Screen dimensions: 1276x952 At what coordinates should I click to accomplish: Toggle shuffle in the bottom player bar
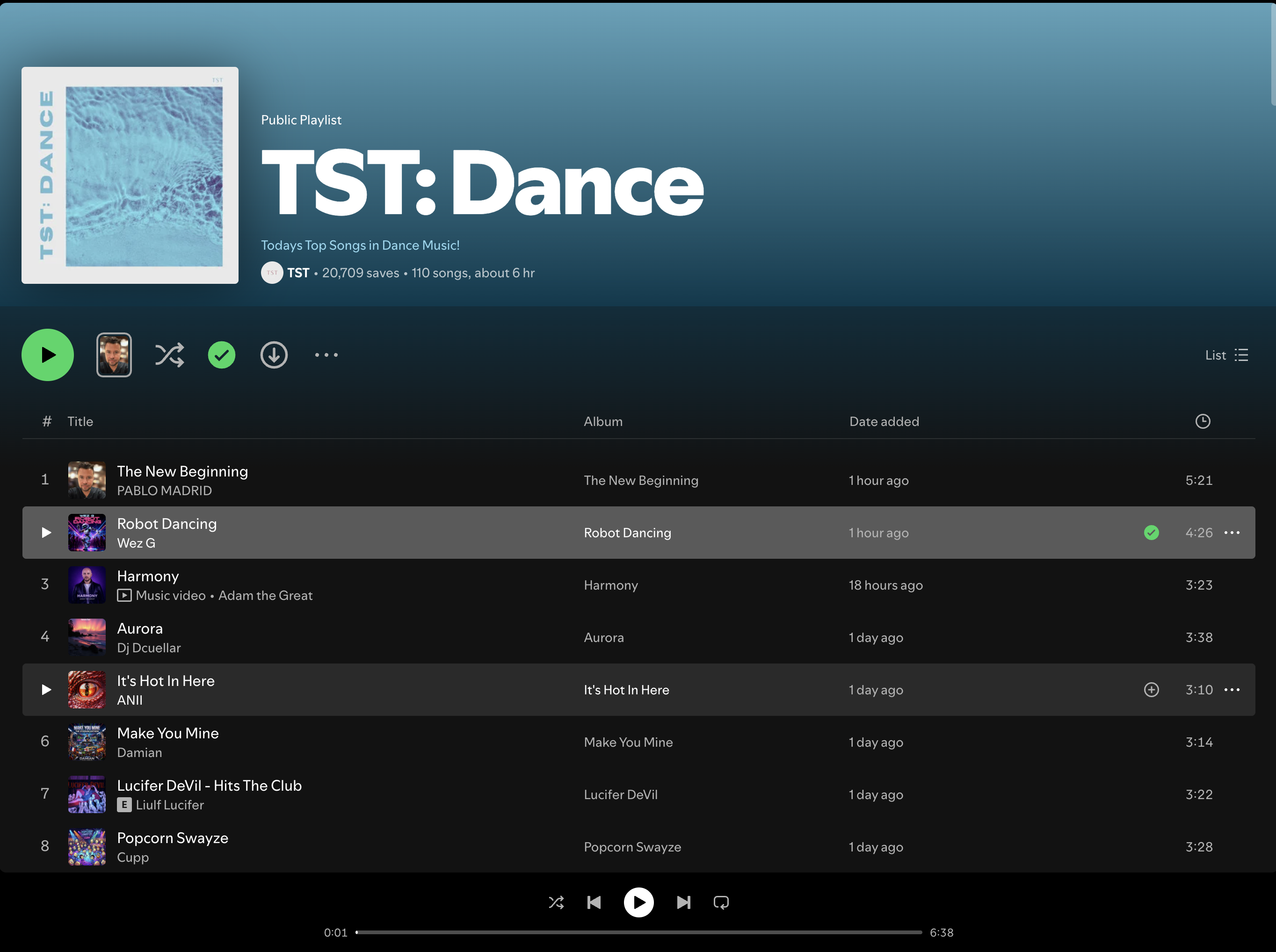[x=556, y=902]
